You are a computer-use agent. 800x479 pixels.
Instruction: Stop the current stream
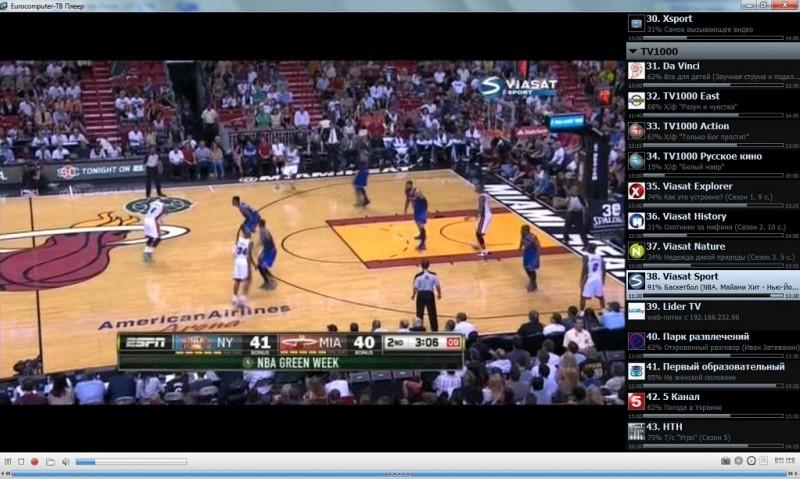coord(21,461)
